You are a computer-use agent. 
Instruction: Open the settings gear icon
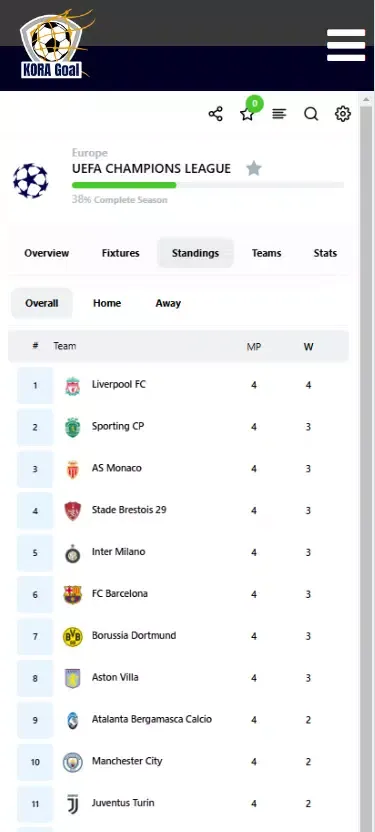pos(343,114)
